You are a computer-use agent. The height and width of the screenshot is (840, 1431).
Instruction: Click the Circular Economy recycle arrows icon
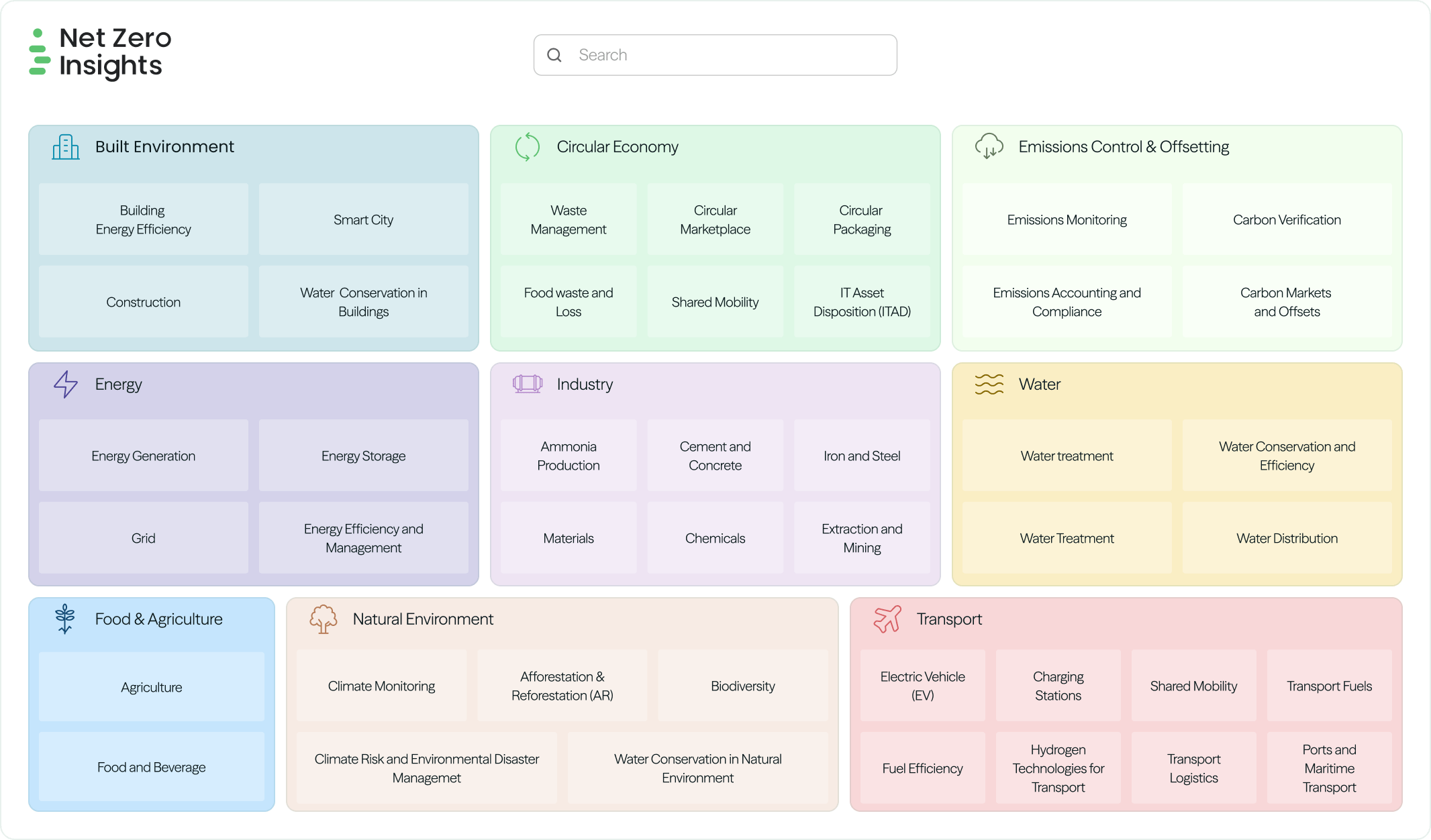528,147
